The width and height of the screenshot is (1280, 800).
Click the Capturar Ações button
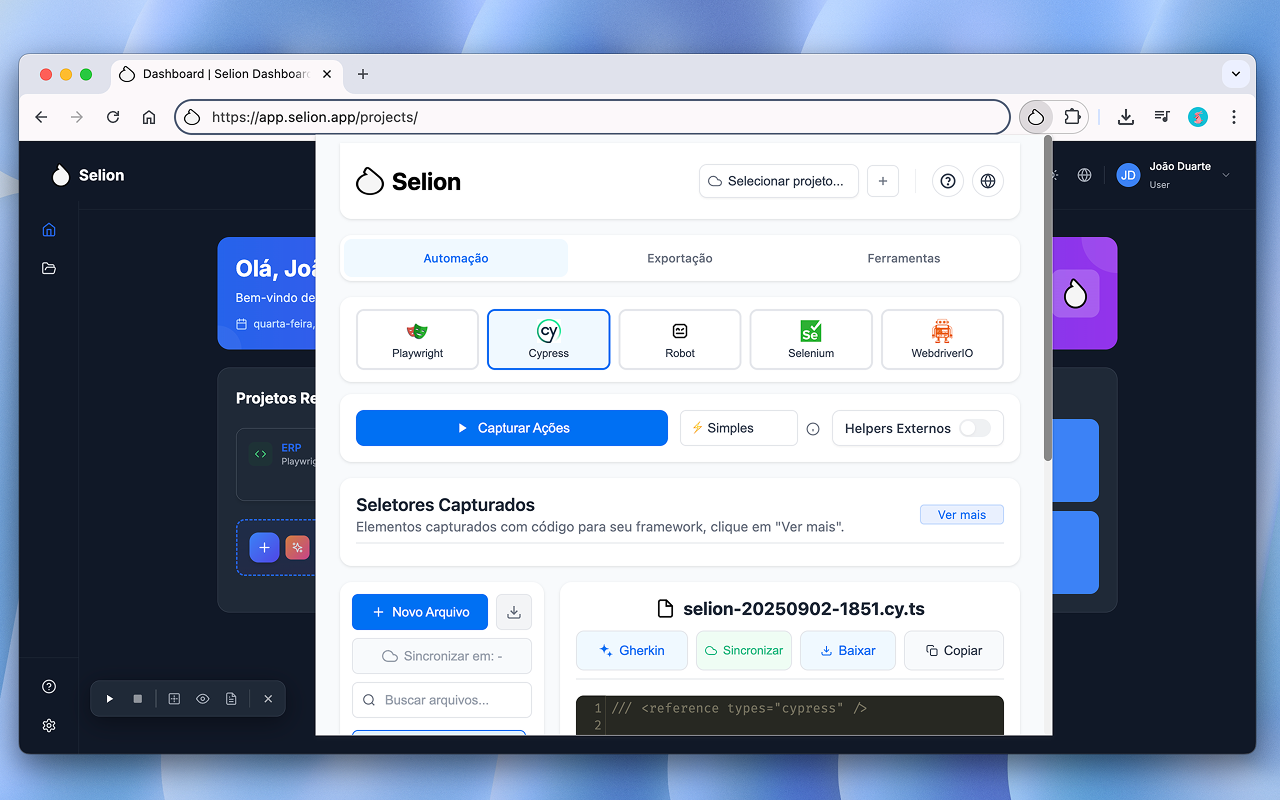click(511, 428)
